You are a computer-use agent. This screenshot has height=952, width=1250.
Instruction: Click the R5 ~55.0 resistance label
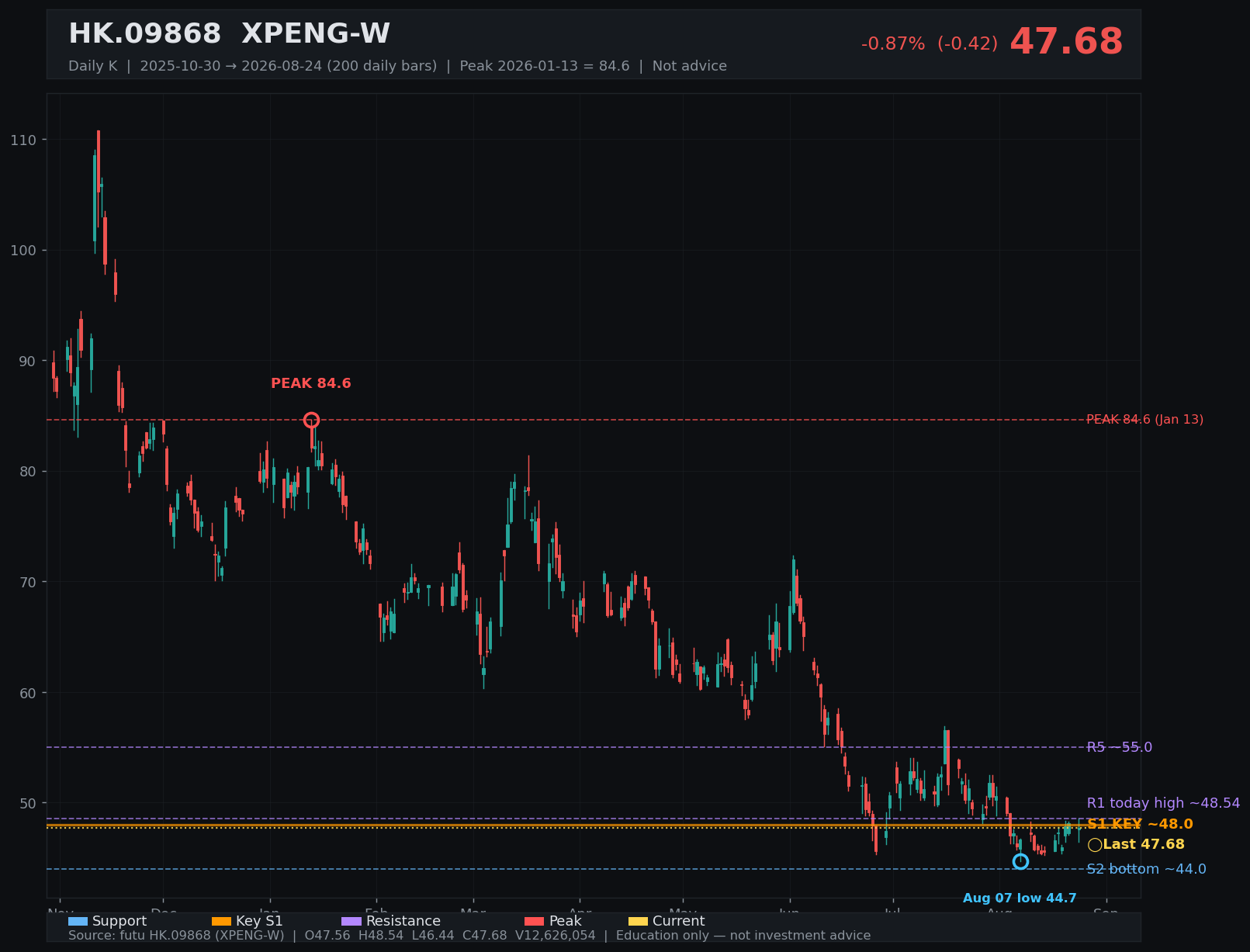point(1119,747)
